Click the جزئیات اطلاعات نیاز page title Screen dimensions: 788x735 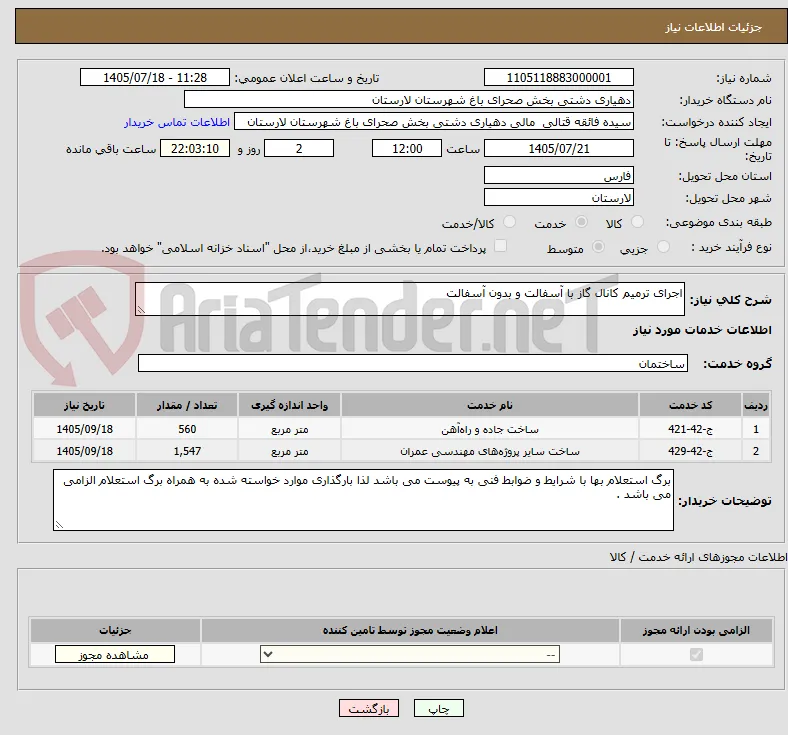tap(713, 27)
